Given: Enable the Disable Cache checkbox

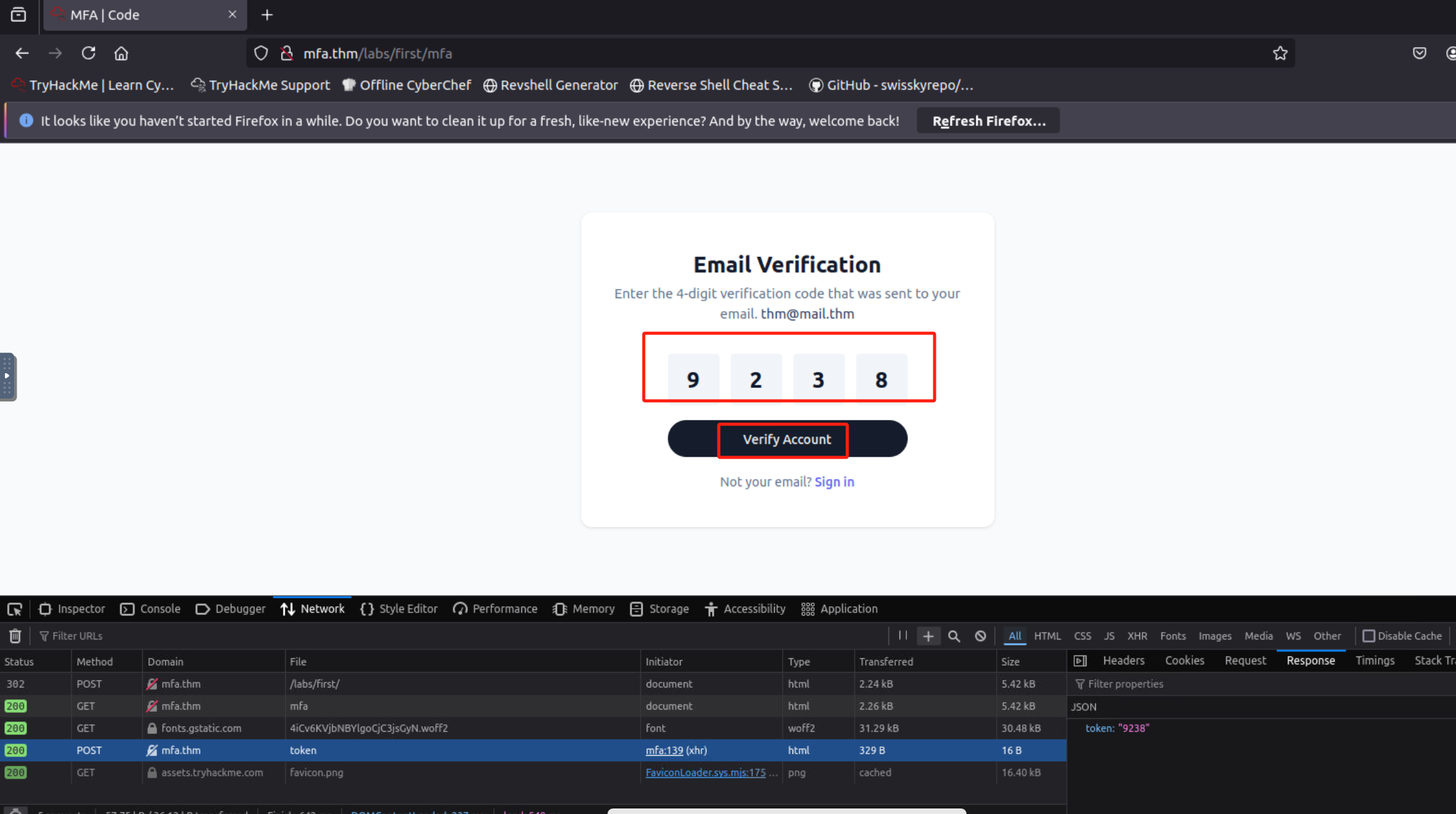Looking at the screenshot, I should (x=1369, y=636).
